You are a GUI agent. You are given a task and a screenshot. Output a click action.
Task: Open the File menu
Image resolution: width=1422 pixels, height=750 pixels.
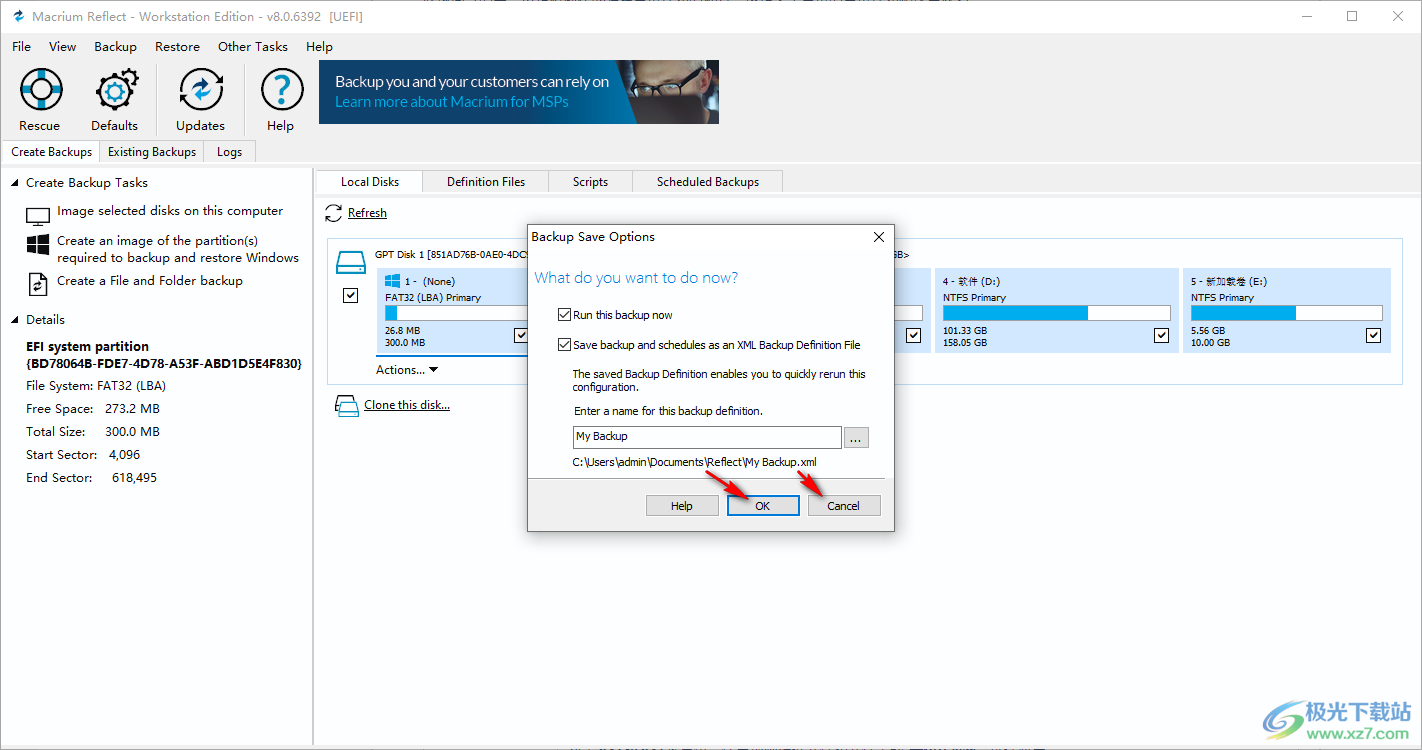click(22, 47)
